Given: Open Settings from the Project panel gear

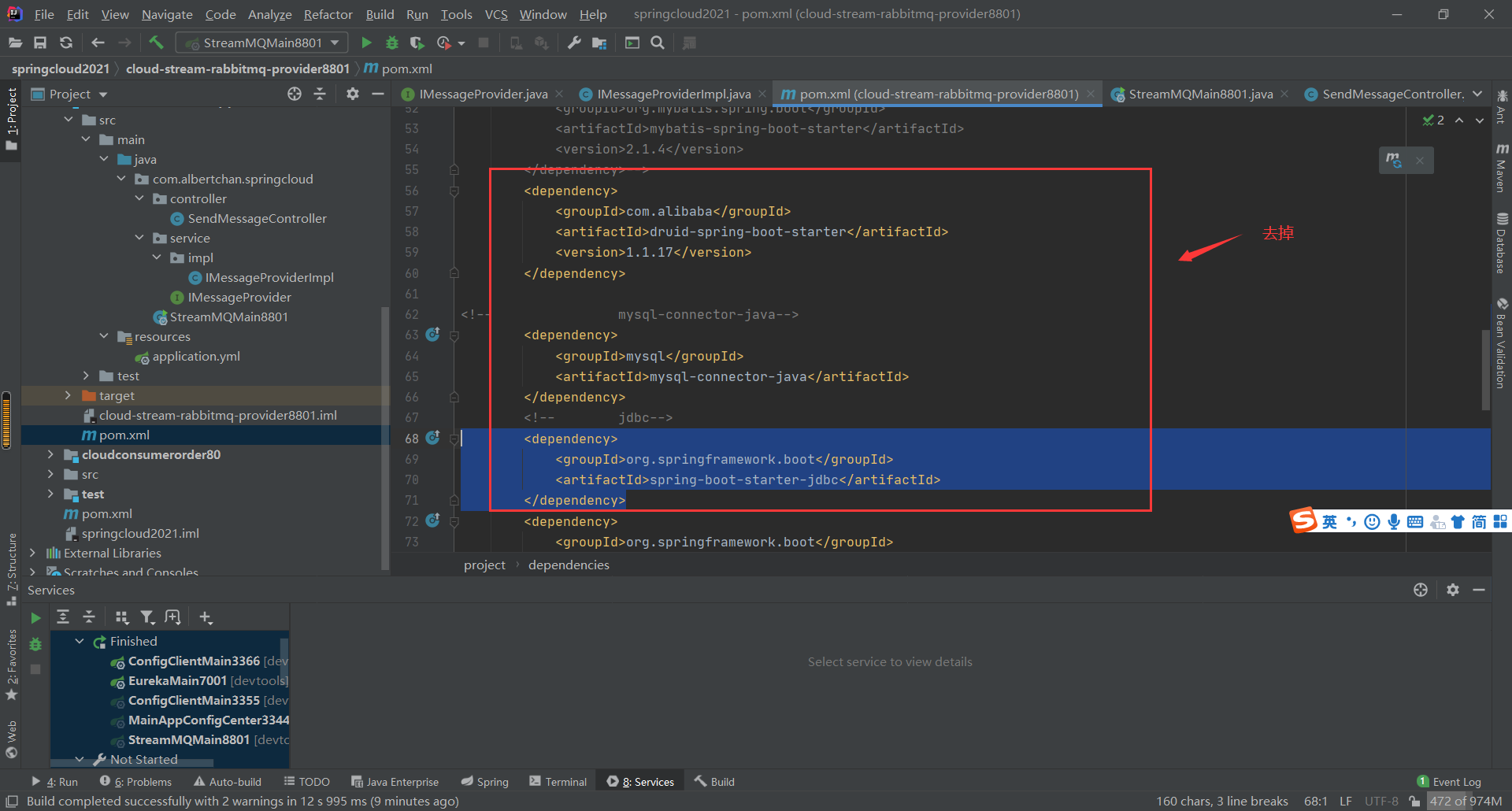Looking at the screenshot, I should [352, 94].
